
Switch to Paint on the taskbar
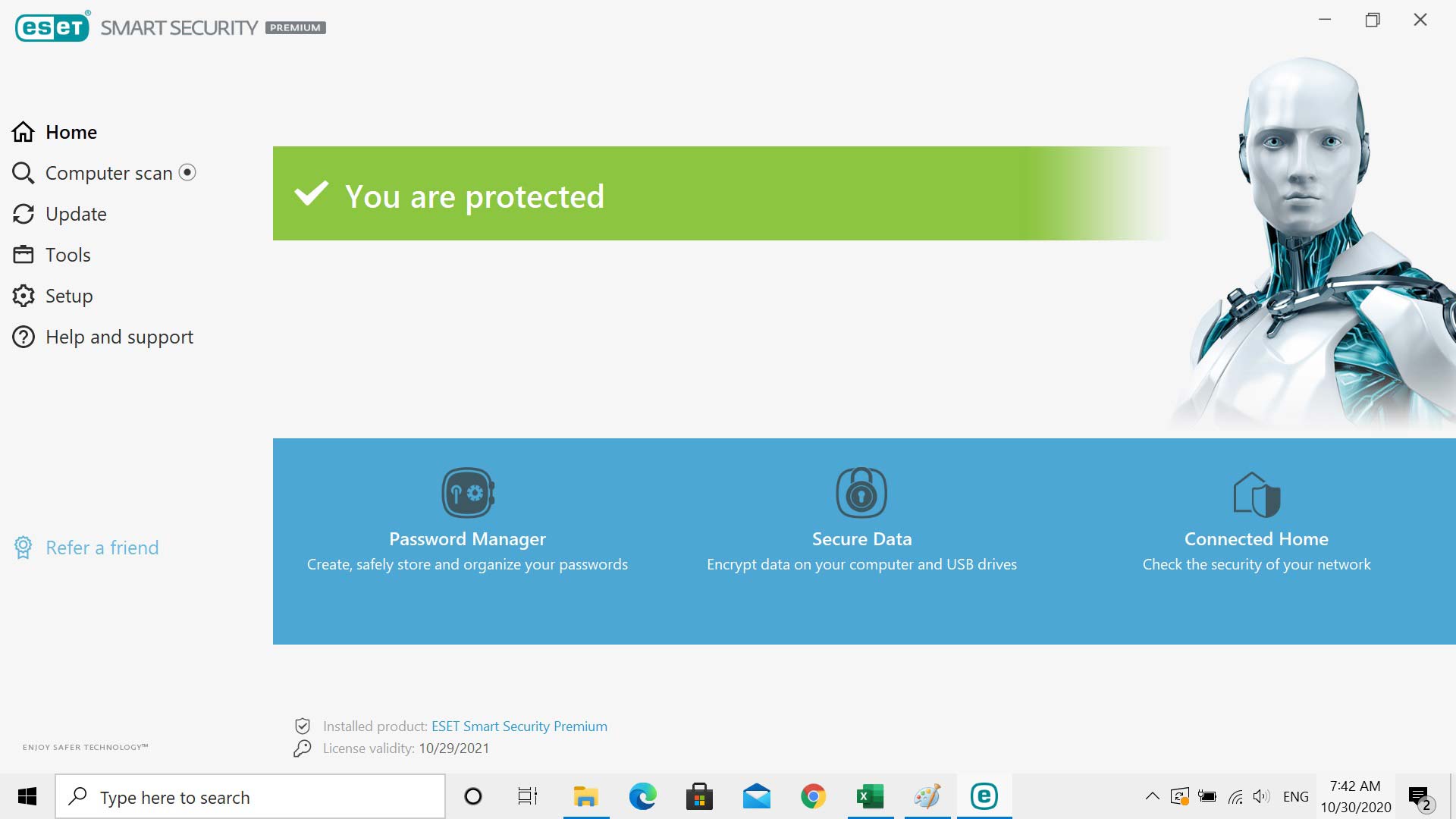[x=927, y=796]
